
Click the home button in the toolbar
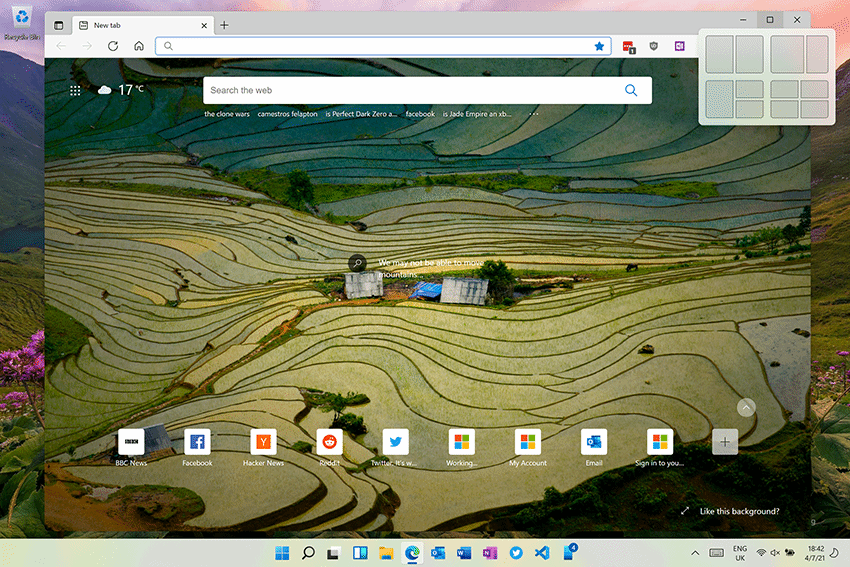(x=139, y=46)
